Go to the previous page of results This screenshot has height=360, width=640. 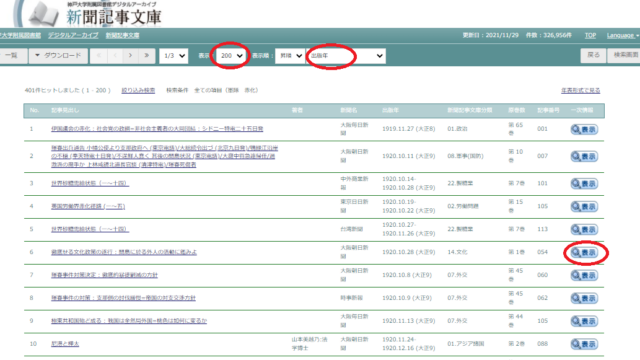point(115,56)
